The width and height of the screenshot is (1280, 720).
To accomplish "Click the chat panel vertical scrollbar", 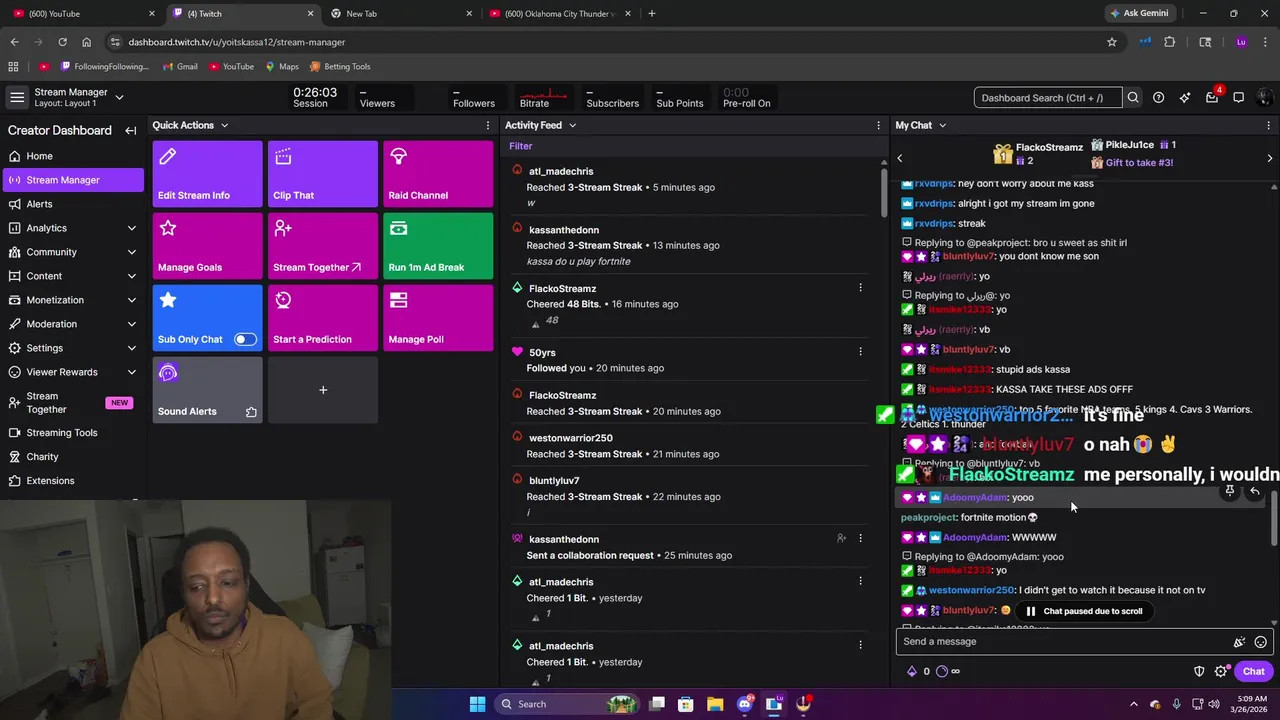I will pyautogui.click(x=1274, y=520).
